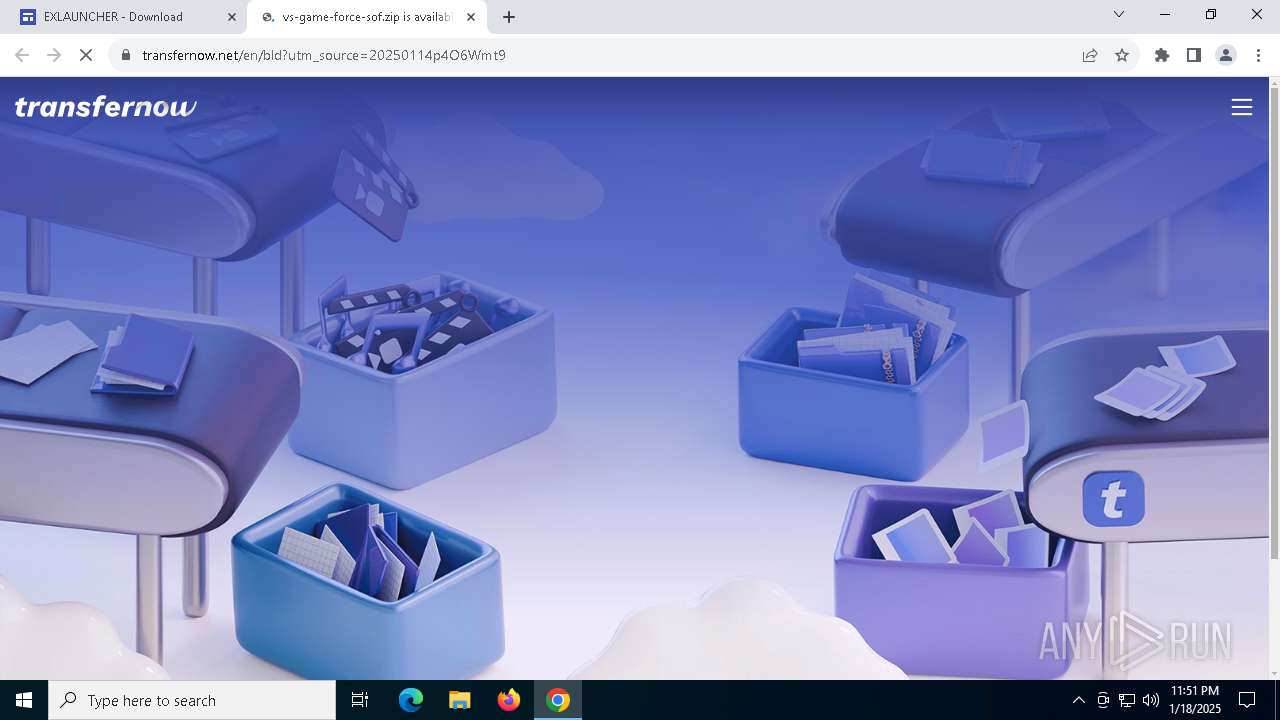Open the Chrome profile avatar

click(1226, 55)
